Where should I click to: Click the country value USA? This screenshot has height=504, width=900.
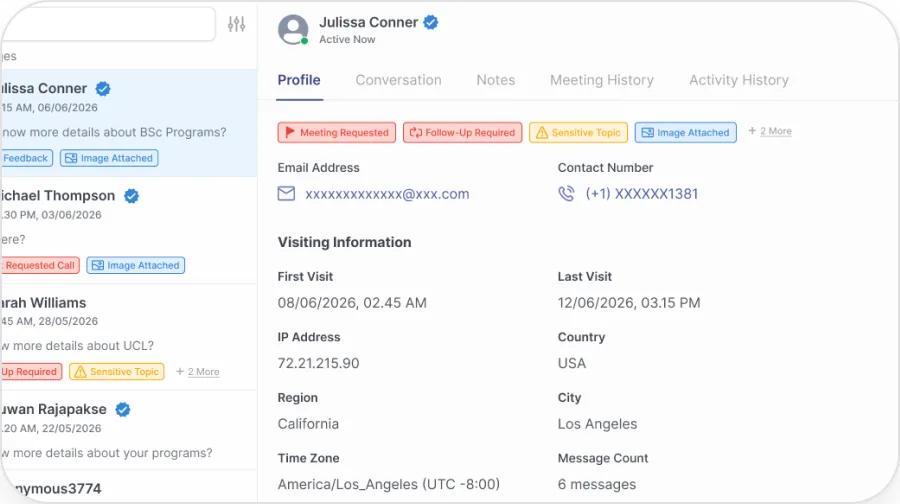572,363
